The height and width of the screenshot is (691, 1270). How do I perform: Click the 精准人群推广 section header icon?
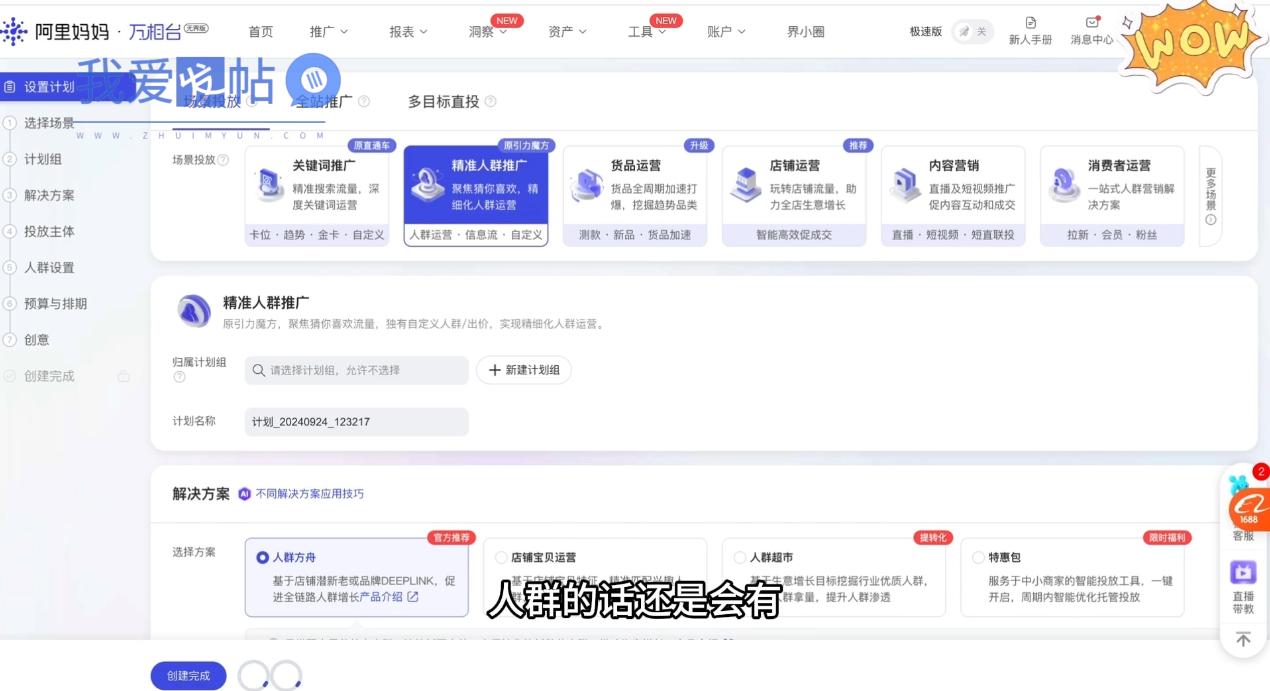click(x=194, y=311)
